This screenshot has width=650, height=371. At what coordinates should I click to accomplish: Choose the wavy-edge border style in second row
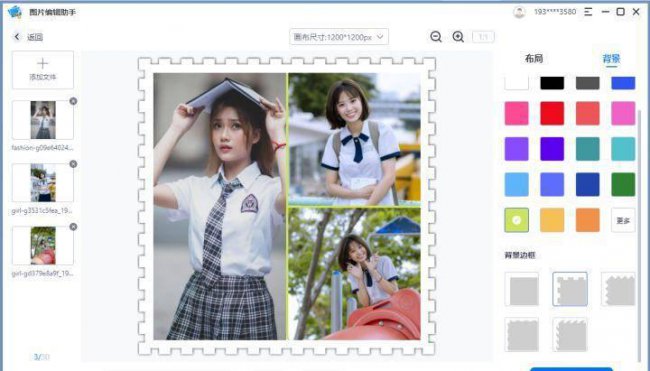570,335
